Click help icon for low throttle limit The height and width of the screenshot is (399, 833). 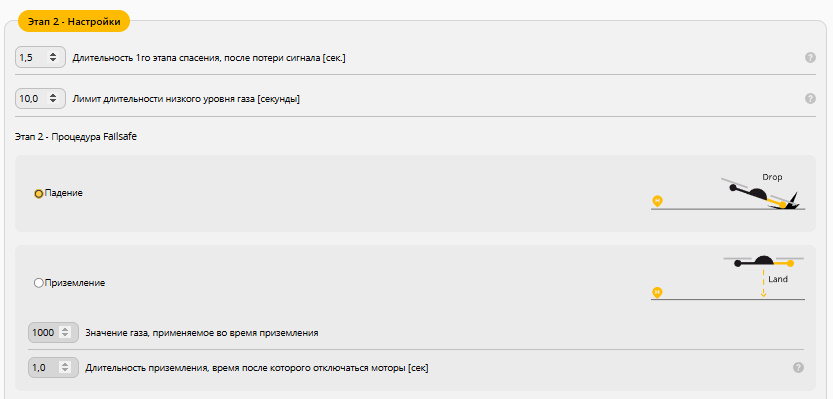810,98
